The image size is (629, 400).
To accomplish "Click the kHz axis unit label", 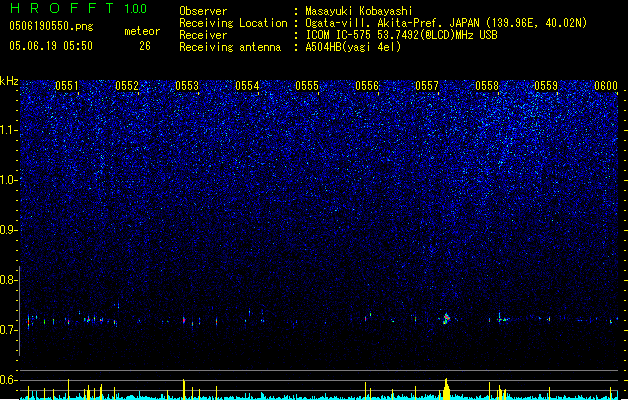I will pyautogui.click(x=9, y=81).
